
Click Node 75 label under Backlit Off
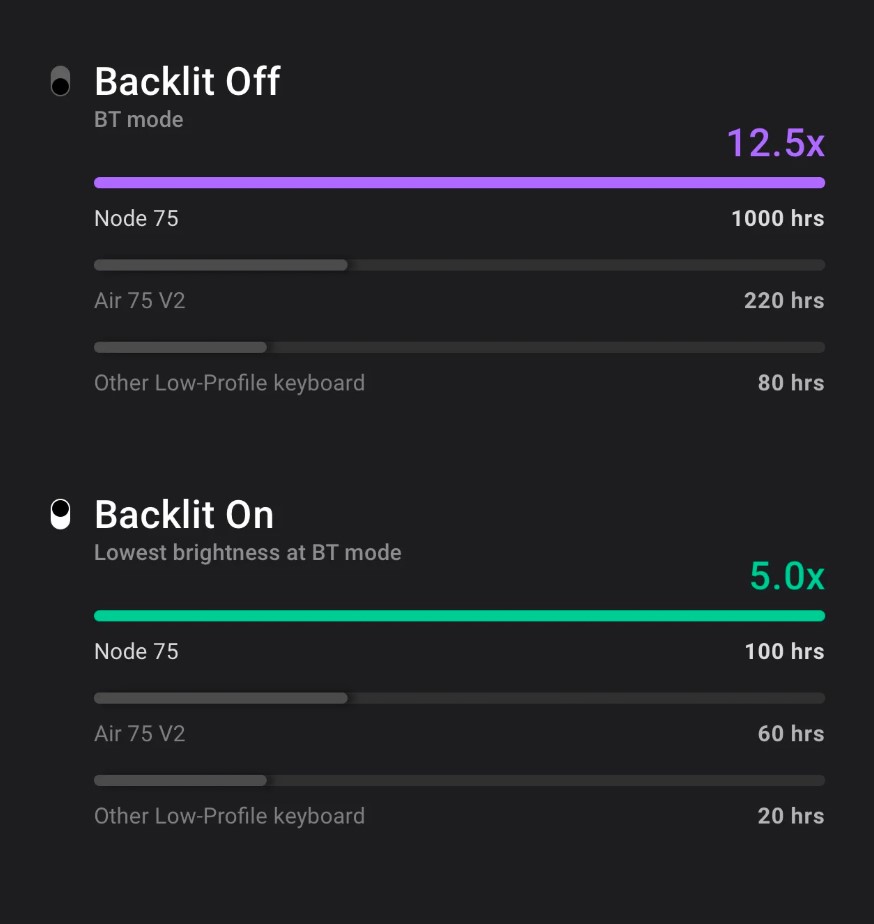tap(136, 218)
